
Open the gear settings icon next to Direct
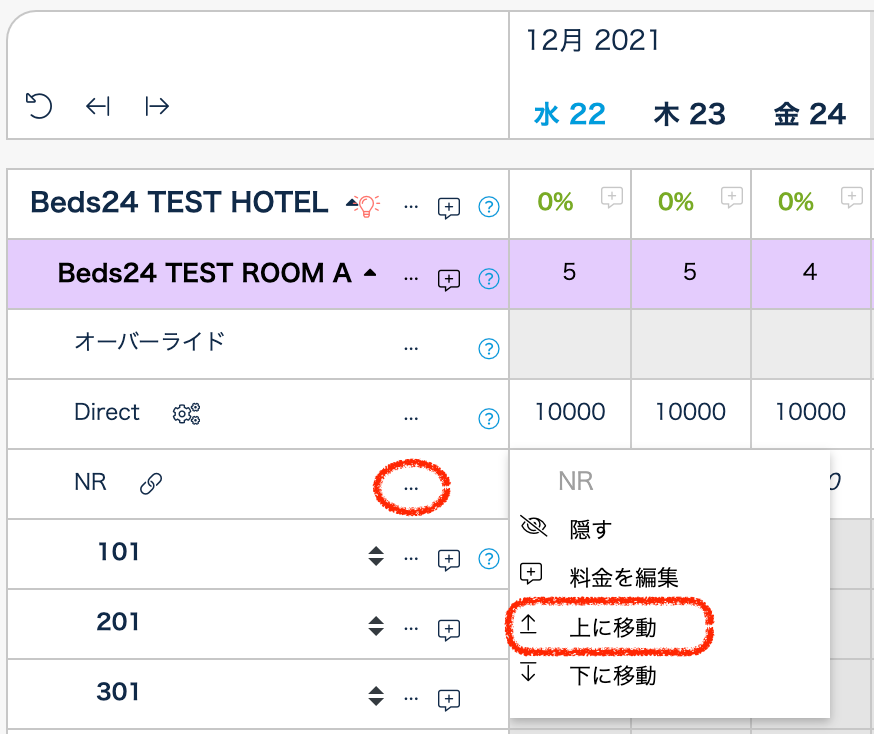click(x=186, y=413)
